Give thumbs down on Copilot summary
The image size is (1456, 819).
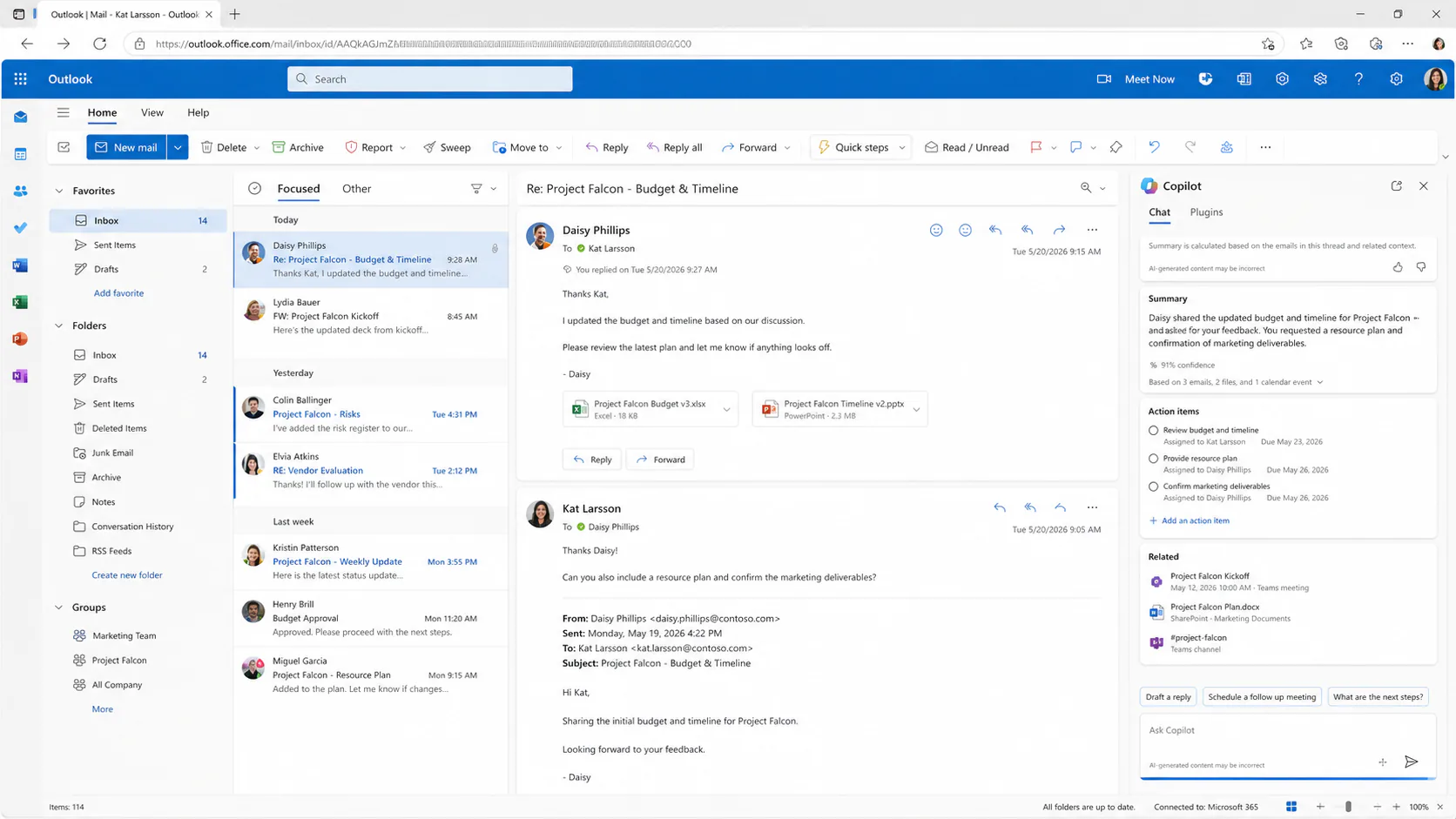[x=1420, y=267]
